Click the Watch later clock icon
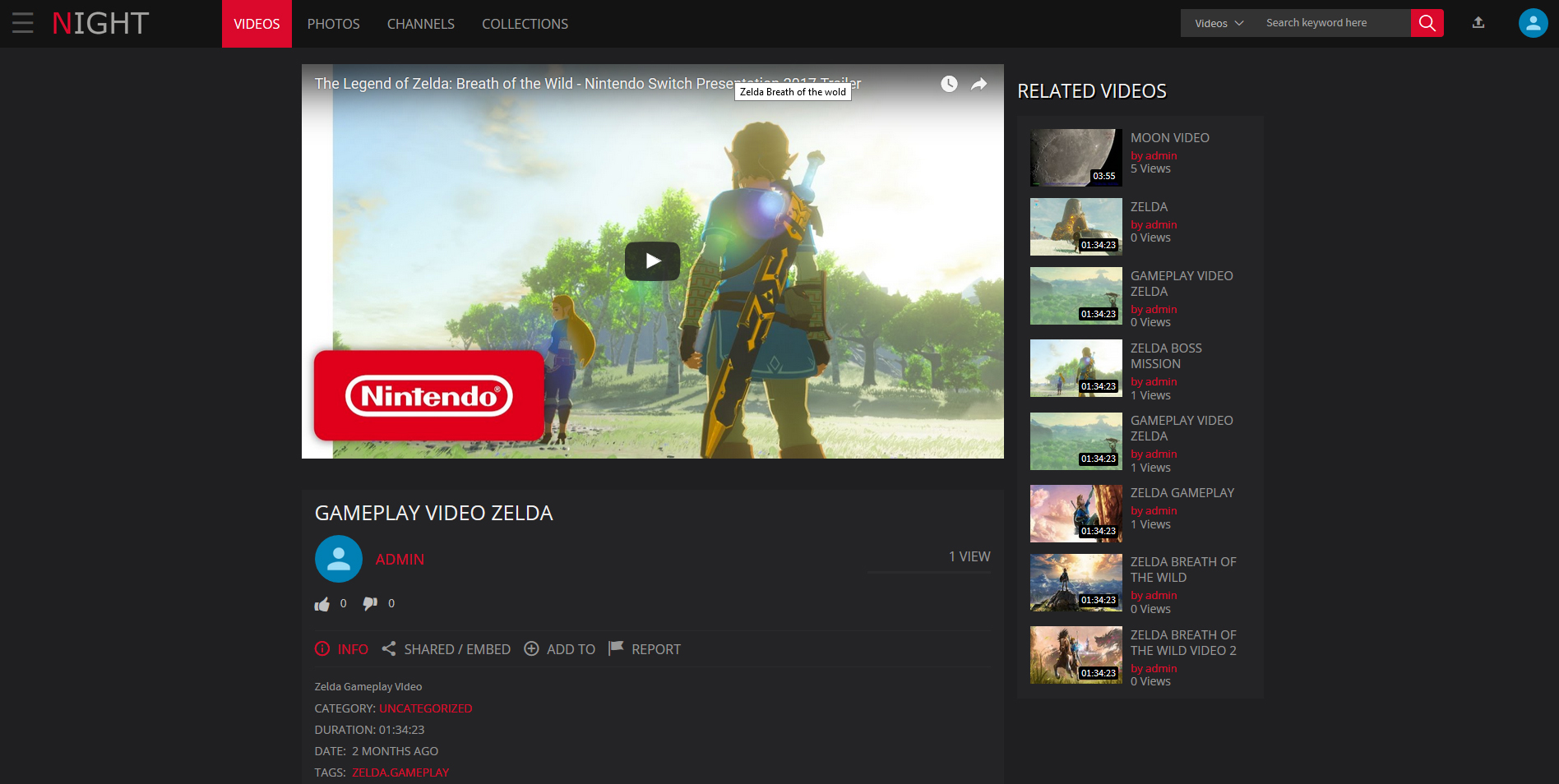Image resolution: width=1559 pixels, height=784 pixels. pos(949,84)
